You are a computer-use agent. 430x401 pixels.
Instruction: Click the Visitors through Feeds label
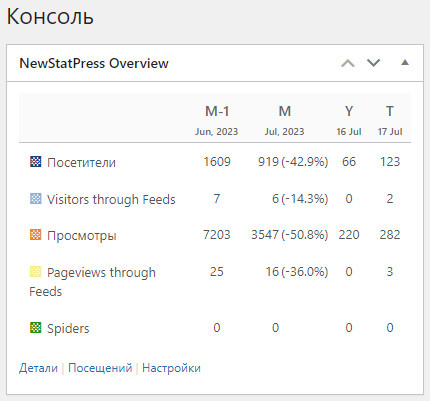pos(111,199)
